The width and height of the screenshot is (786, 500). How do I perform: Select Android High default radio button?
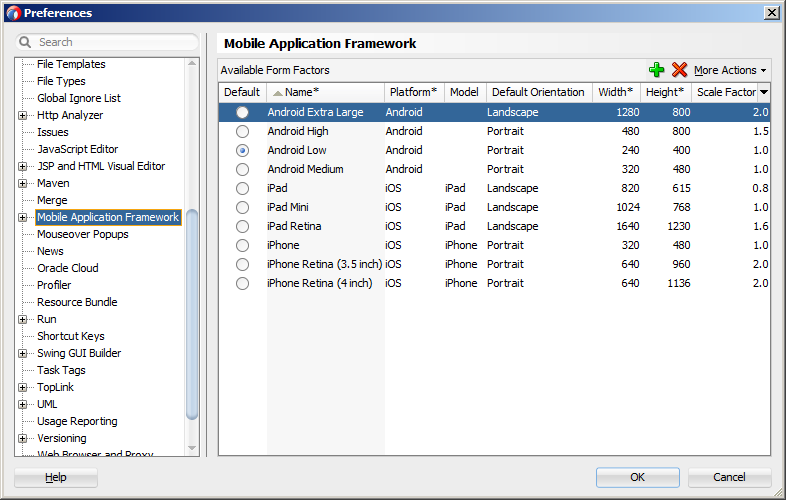243,131
